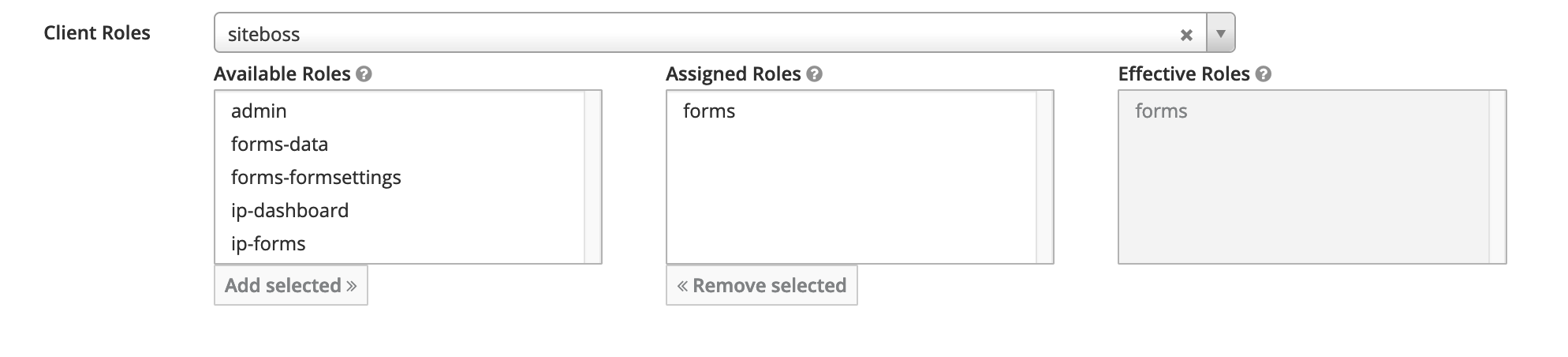Click the Assigned Roles help icon
Viewport: 1568px width, 357px height.
click(x=815, y=74)
